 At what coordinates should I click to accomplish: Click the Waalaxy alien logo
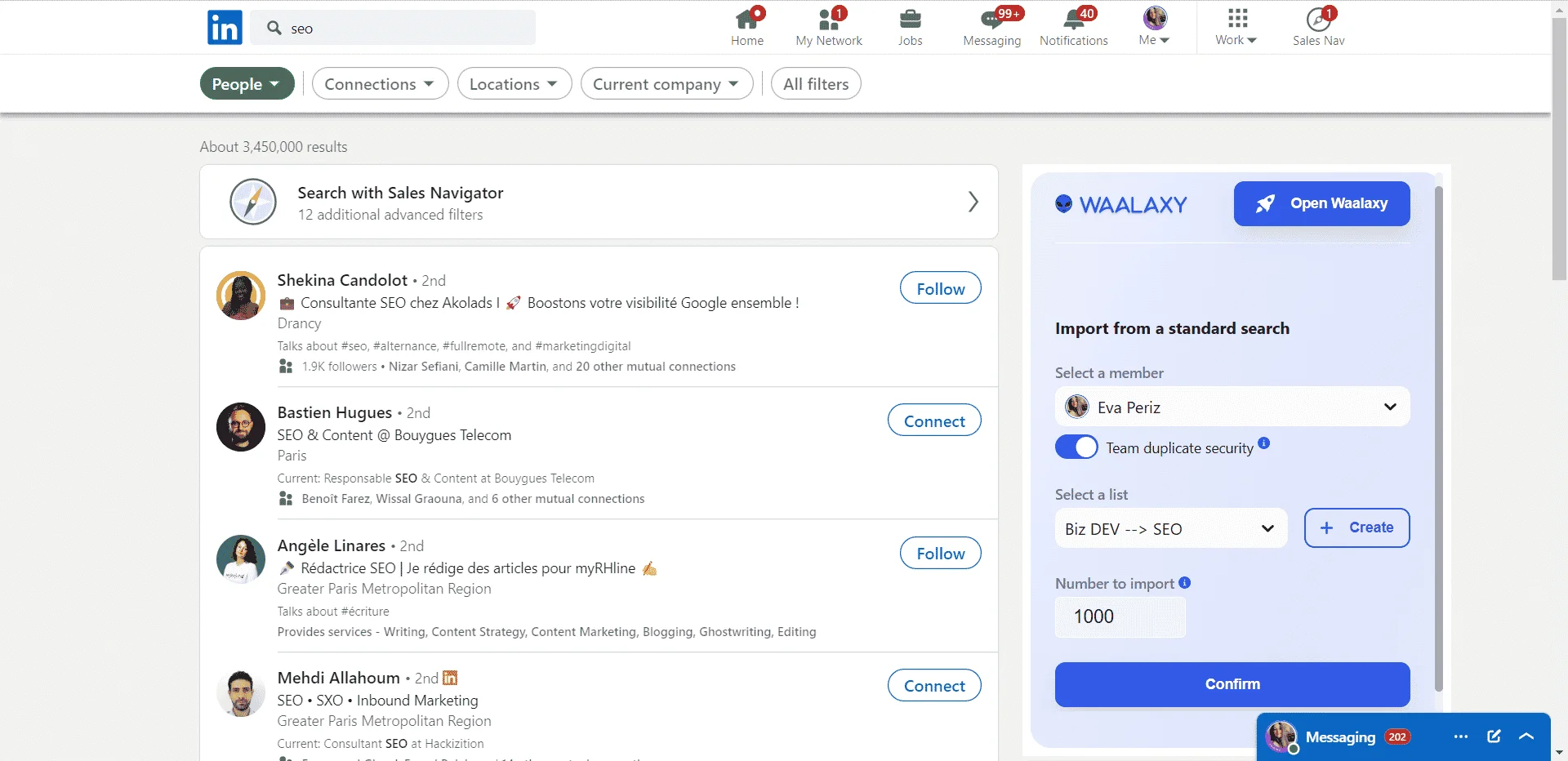pyautogui.click(x=1063, y=203)
